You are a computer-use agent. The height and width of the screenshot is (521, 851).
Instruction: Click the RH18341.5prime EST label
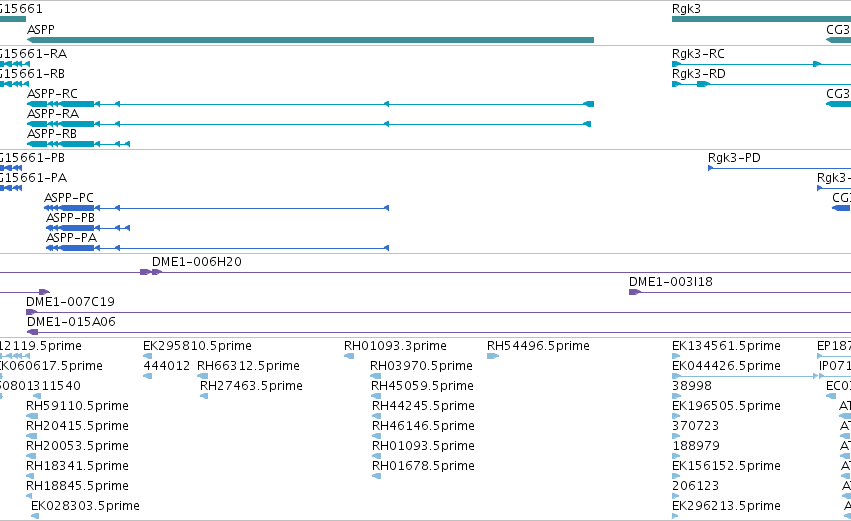(77, 467)
